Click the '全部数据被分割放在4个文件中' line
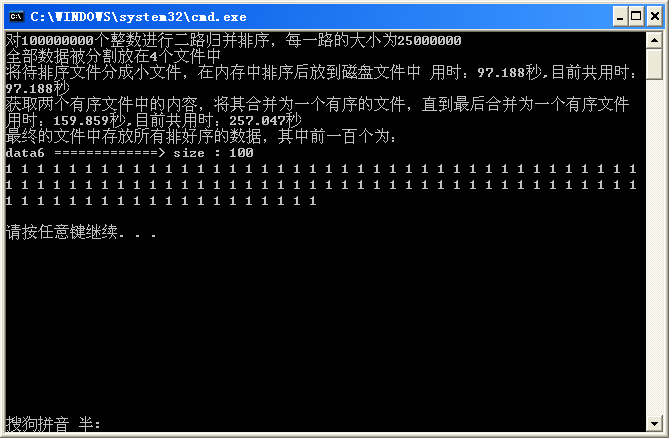669x438 pixels. point(113,56)
